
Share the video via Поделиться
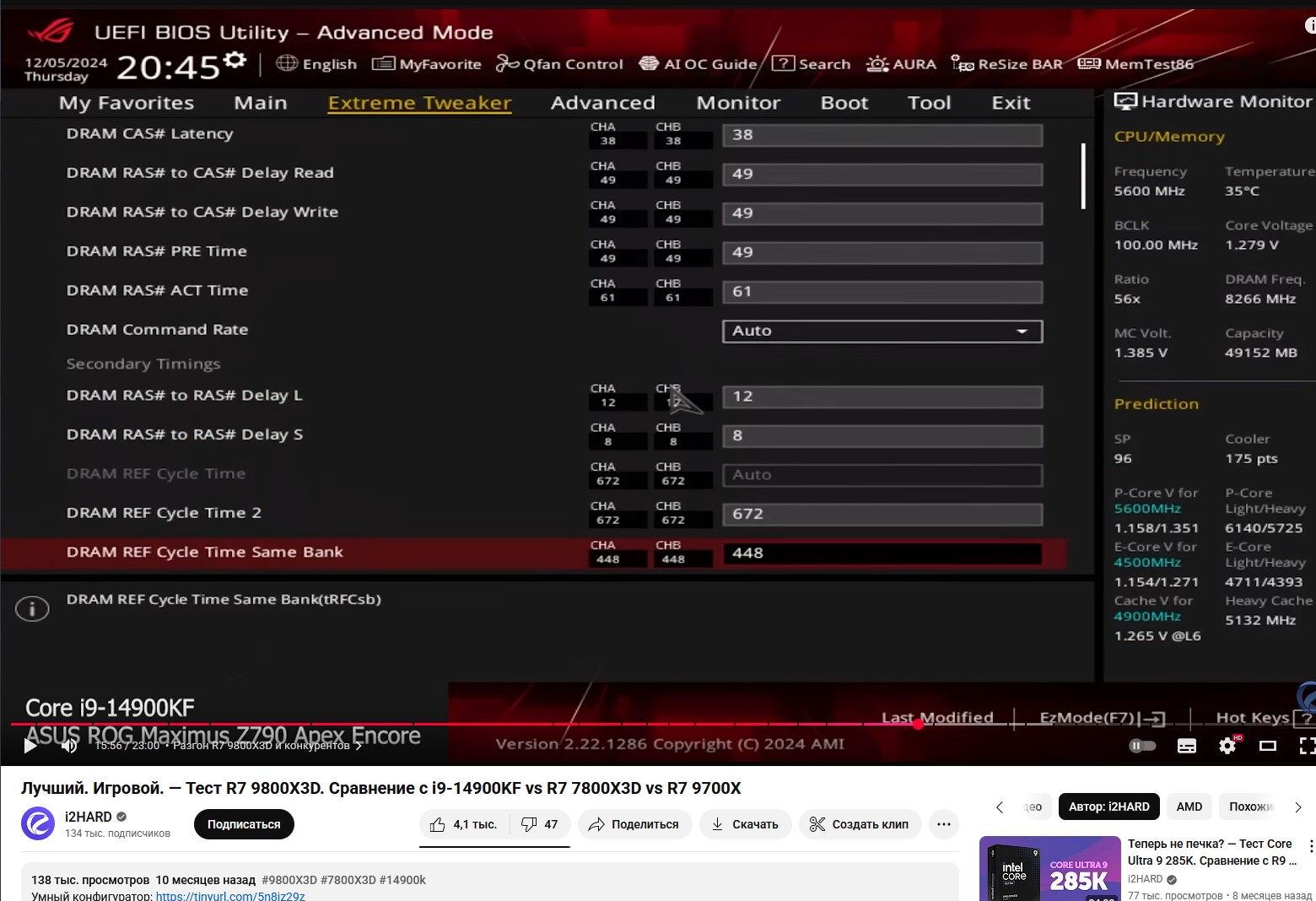point(634,824)
